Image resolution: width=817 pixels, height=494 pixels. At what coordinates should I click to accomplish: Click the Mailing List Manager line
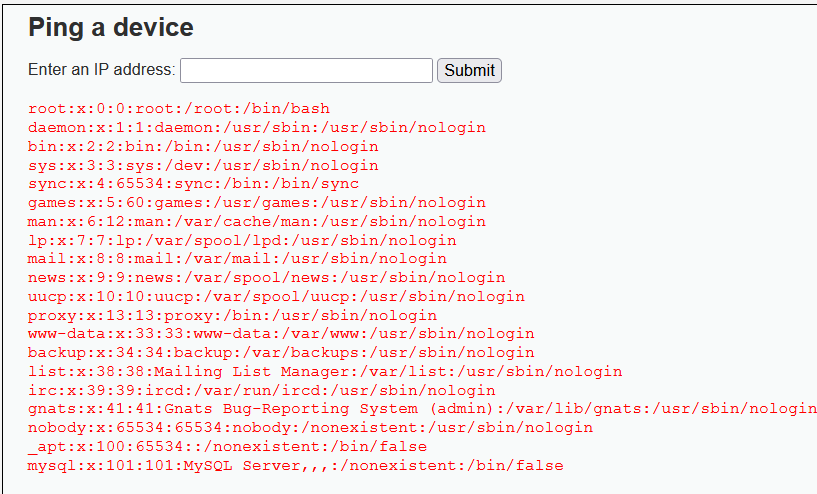click(325, 372)
